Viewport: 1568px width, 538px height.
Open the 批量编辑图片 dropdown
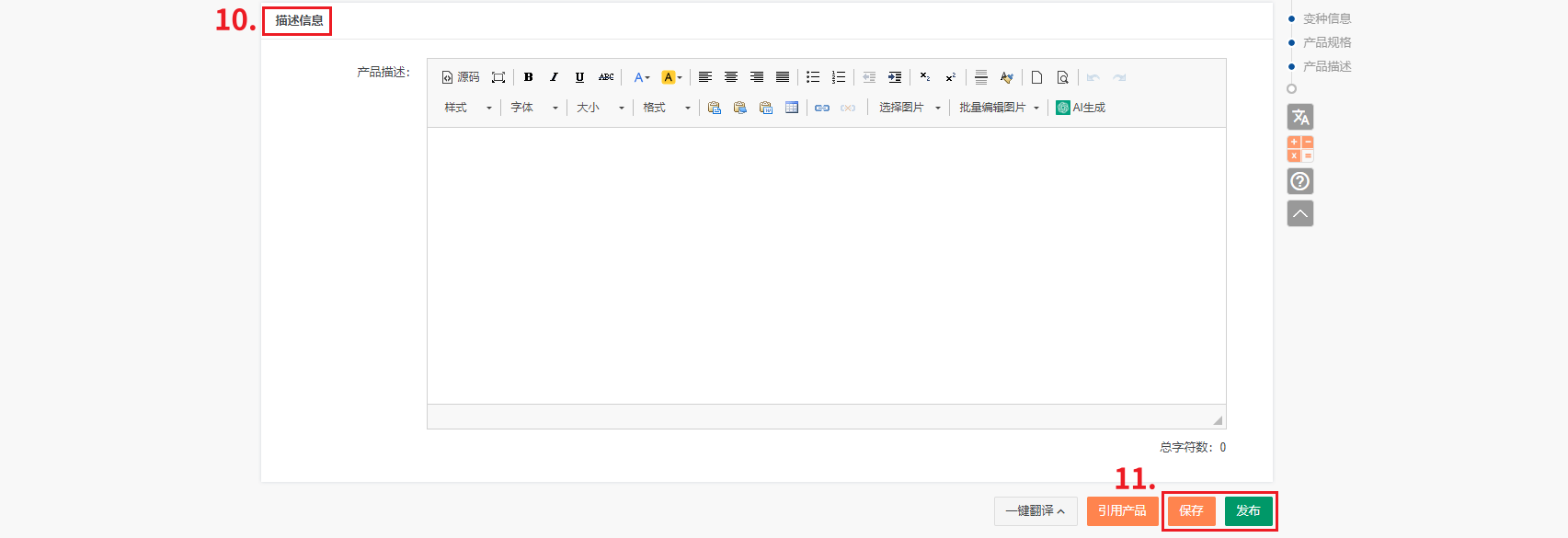click(x=999, y=108)
